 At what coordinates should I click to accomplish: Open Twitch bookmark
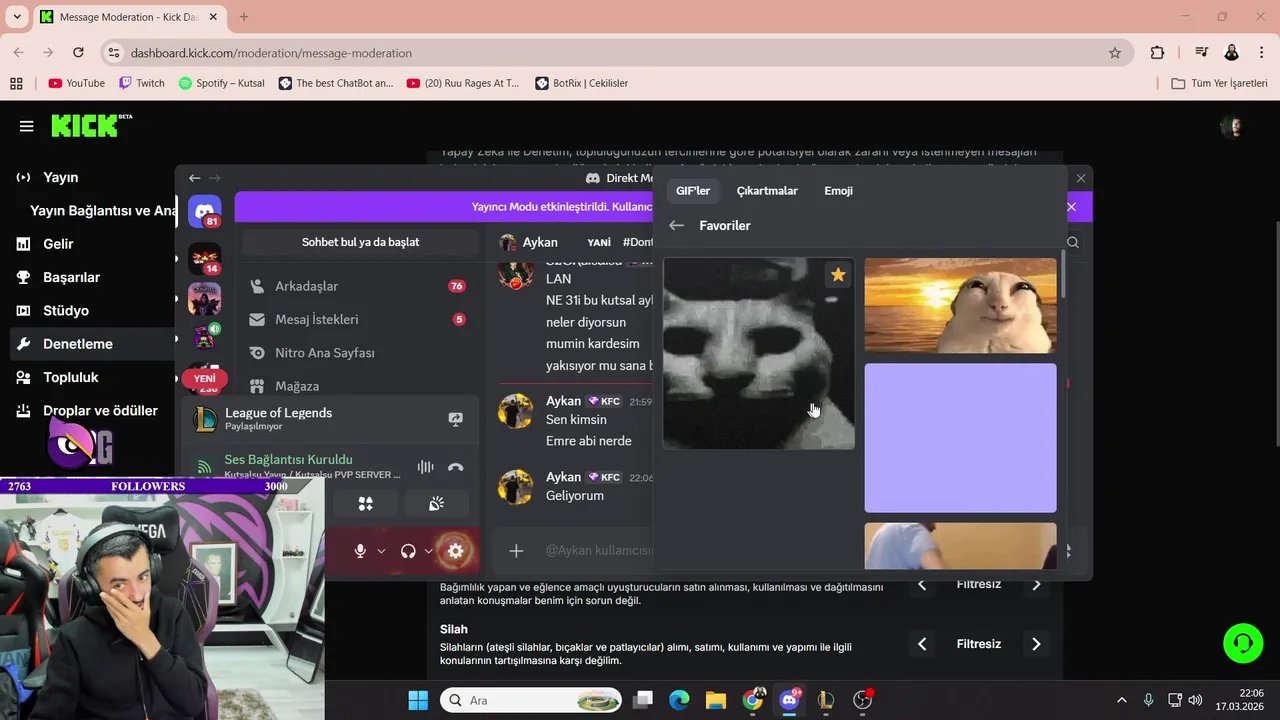click(141, 83)
